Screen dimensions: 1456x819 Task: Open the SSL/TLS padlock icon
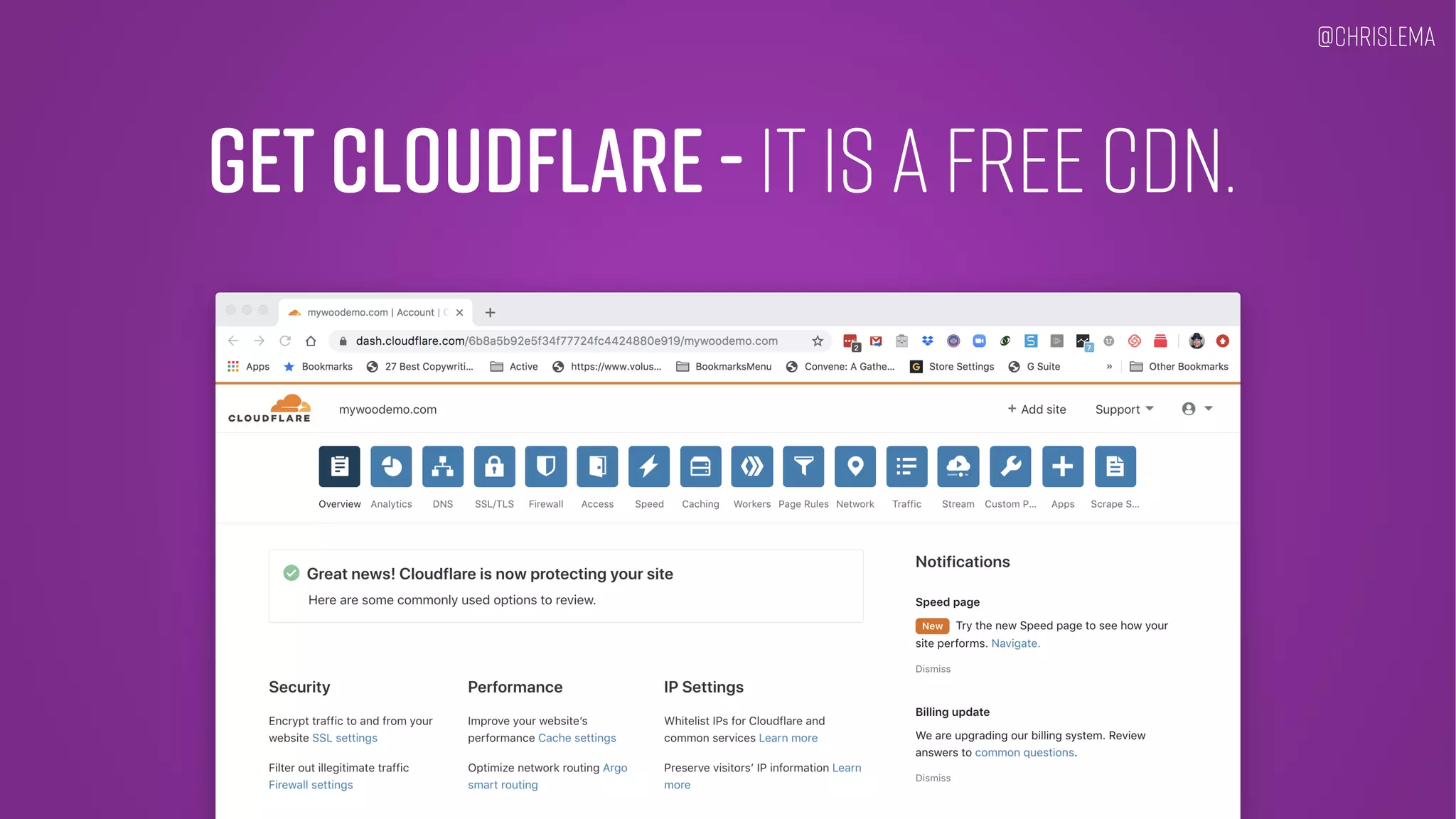tap(494, 466)
